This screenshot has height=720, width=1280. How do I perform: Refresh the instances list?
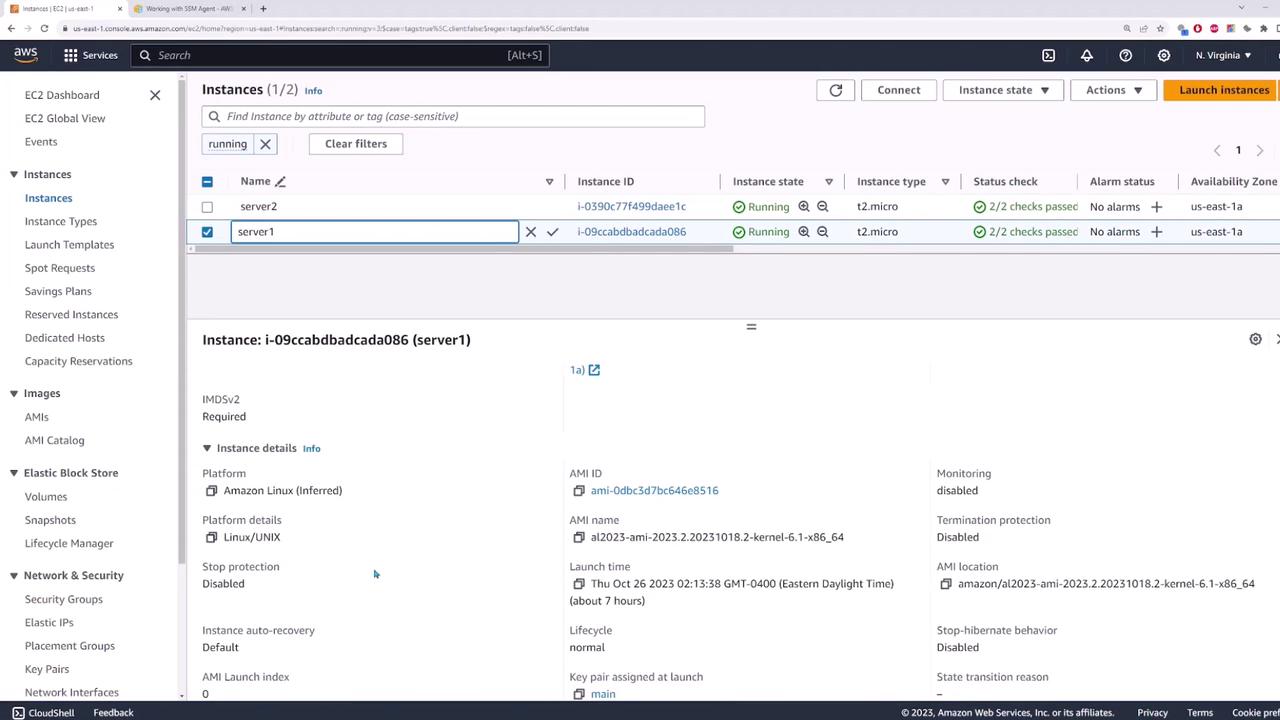[836, 90]
